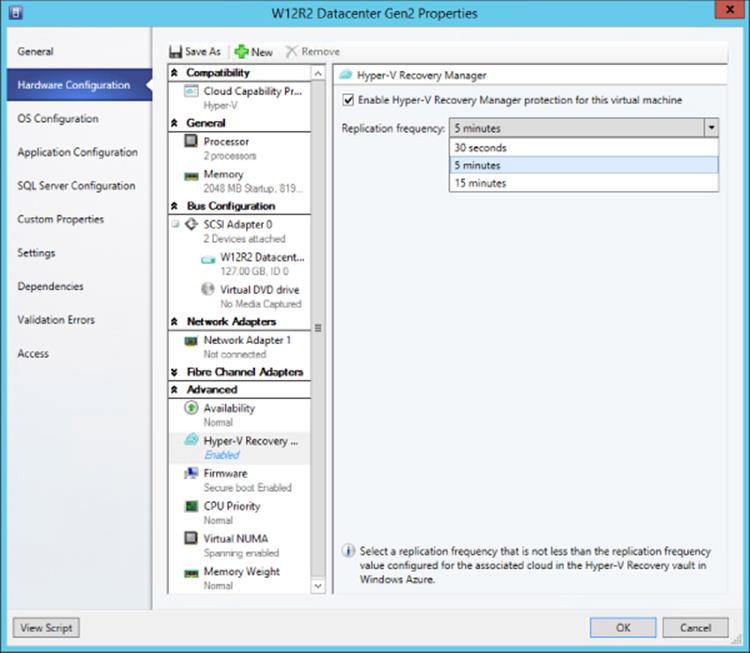Click the blue 'Enabled' status text

tap(222, 454)
